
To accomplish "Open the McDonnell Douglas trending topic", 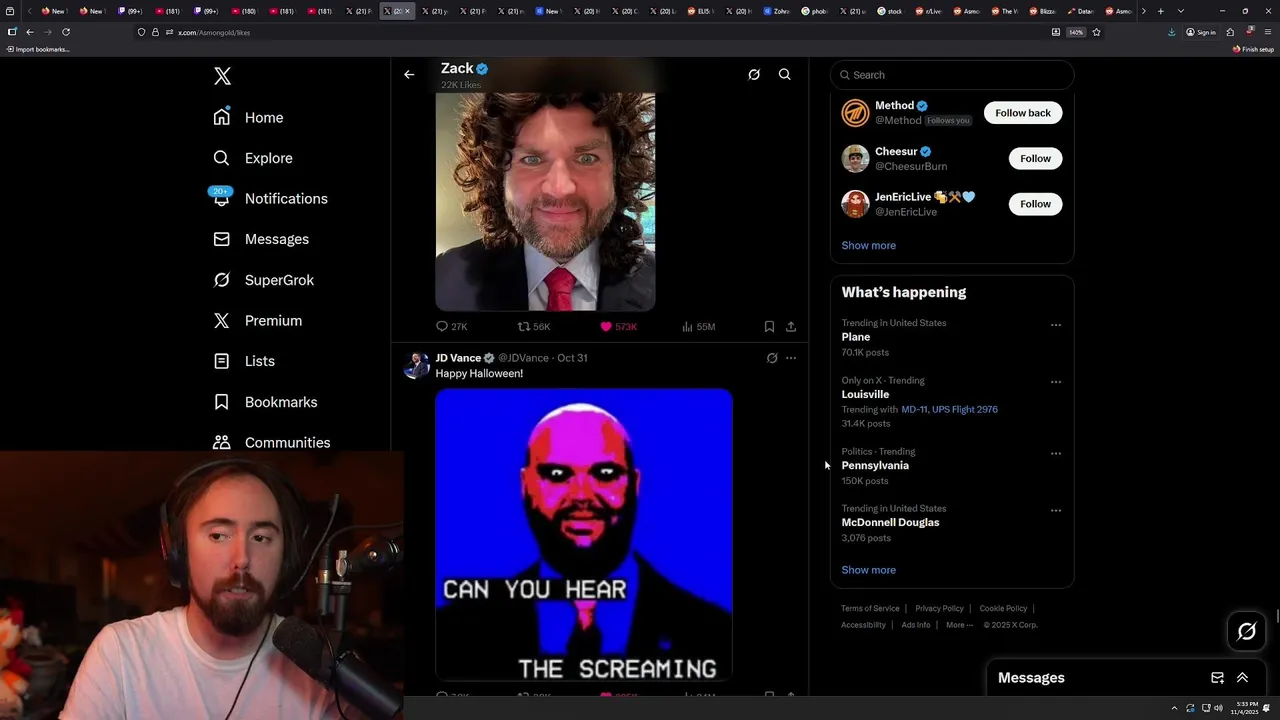I will tap(890, 522).
